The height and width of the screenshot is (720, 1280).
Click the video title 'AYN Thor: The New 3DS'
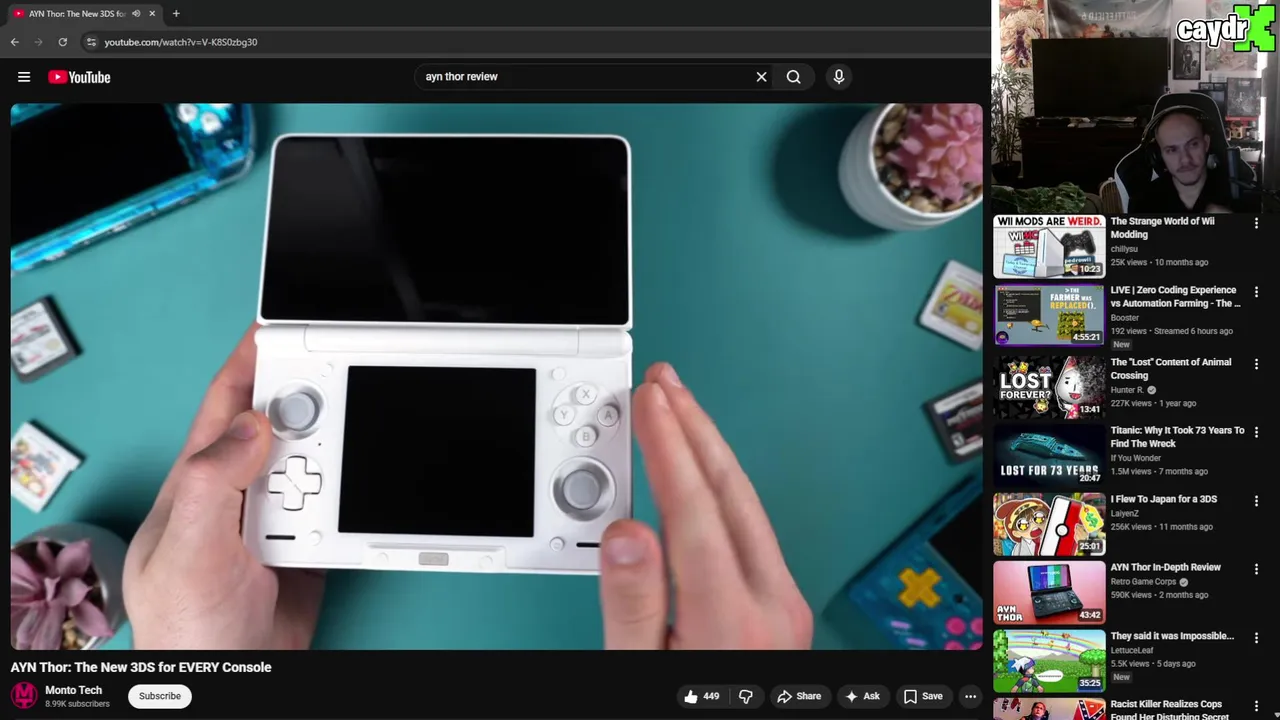(141, 667)
